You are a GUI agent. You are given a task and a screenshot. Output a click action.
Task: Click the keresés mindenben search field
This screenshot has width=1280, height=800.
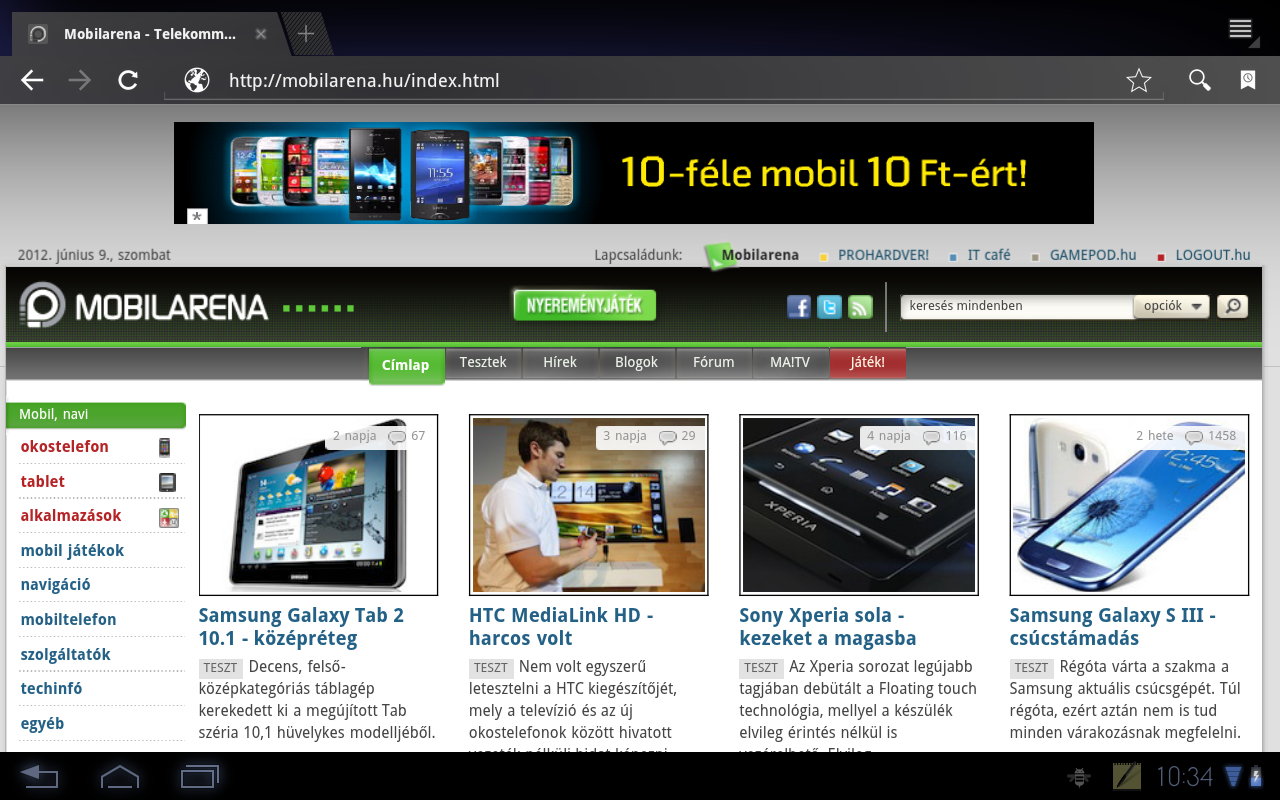[x=1016, y=307]
